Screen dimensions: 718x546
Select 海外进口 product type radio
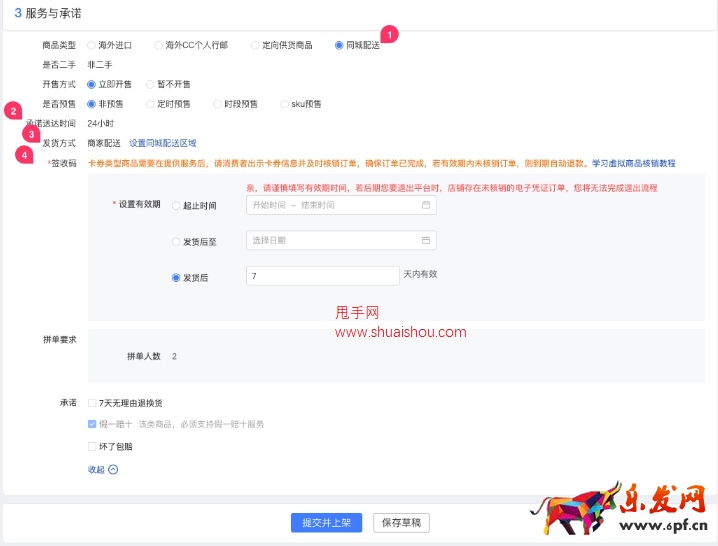(91, 45)
